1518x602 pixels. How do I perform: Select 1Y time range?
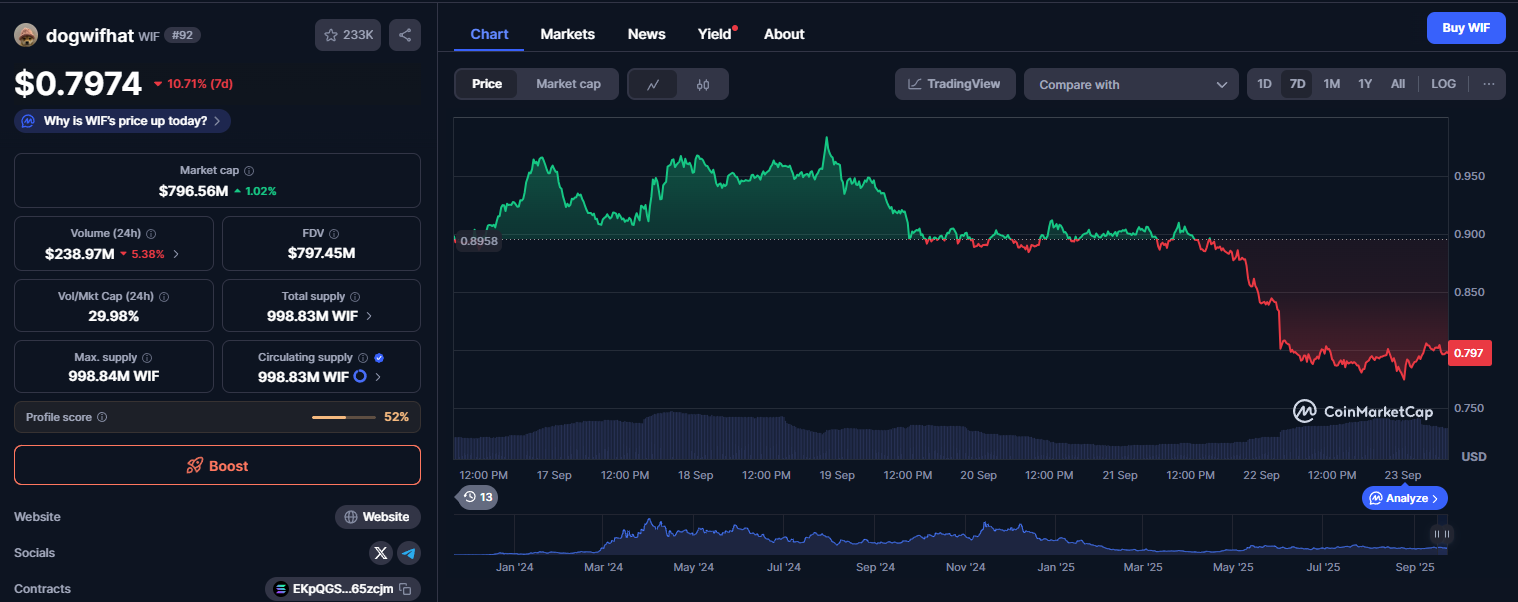(x=1365, y=85)
